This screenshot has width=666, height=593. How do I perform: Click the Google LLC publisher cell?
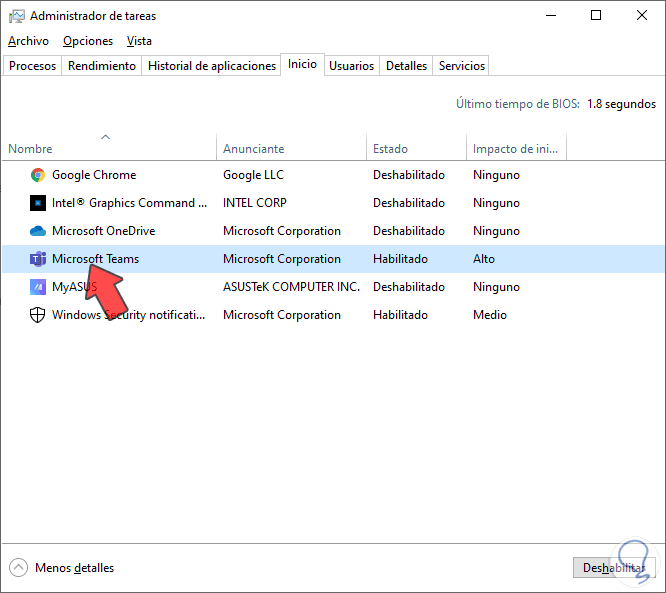click(x=253, y=175)
